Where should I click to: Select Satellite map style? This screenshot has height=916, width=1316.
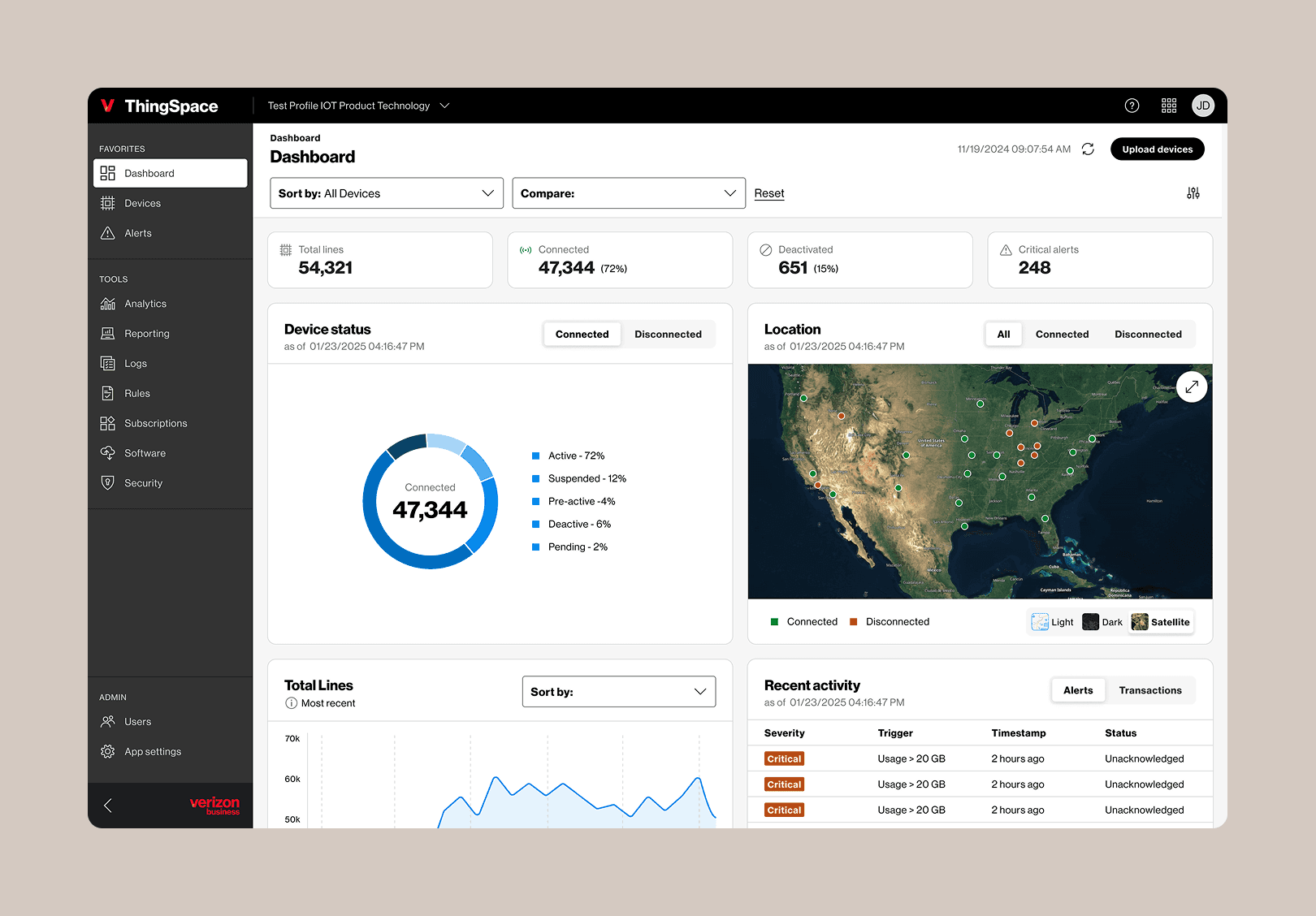coord(1161,621)
